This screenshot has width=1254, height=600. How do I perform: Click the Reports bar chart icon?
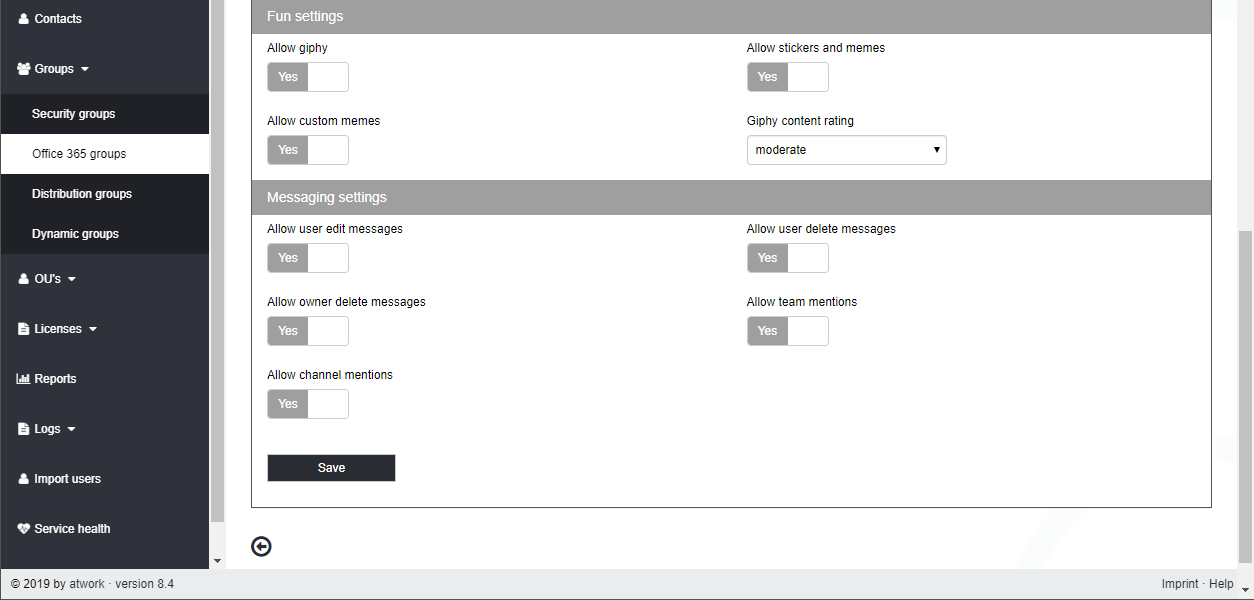point(24,379)
